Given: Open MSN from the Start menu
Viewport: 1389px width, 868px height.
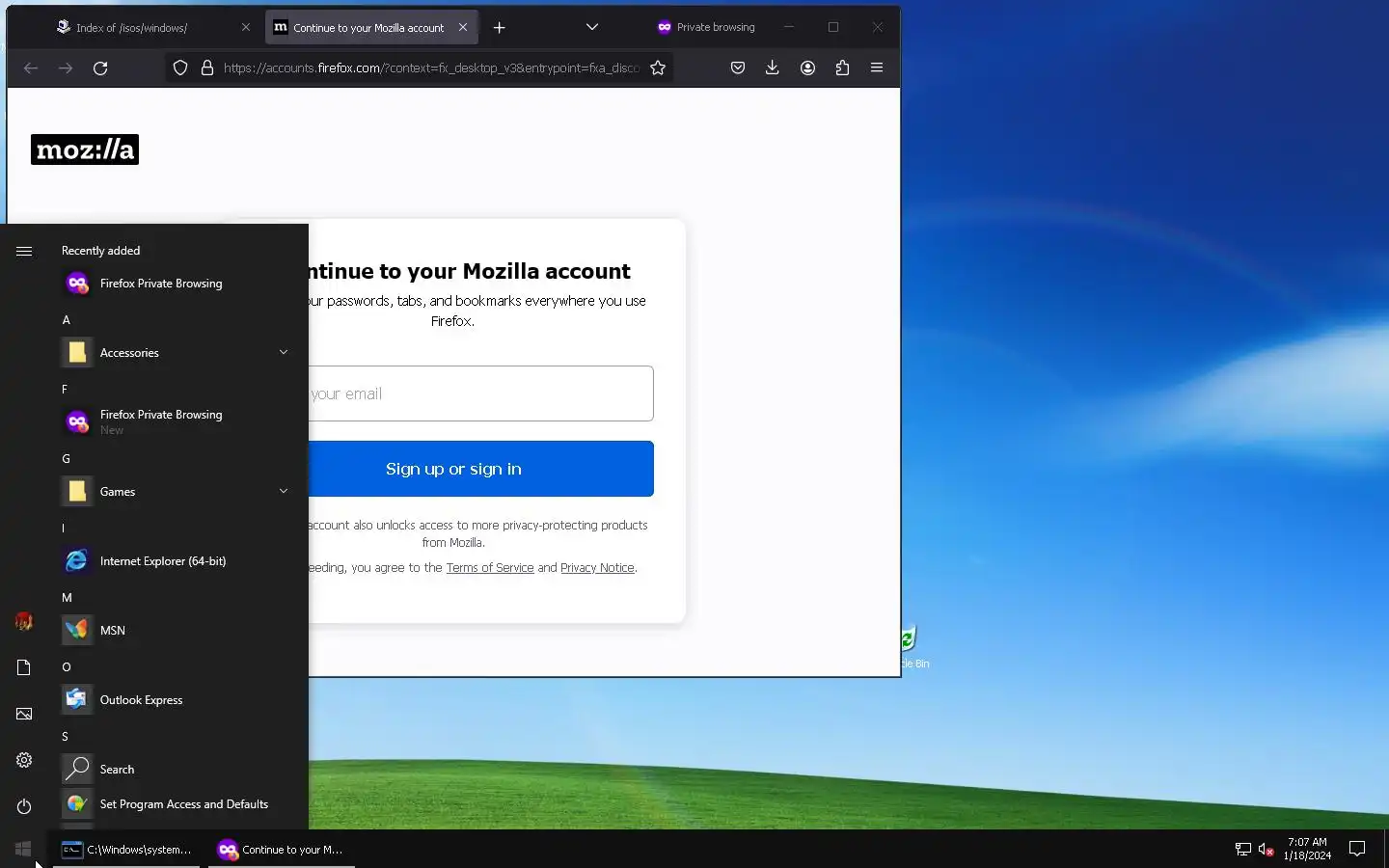Looking at the screenshot, I should [177, 631].
